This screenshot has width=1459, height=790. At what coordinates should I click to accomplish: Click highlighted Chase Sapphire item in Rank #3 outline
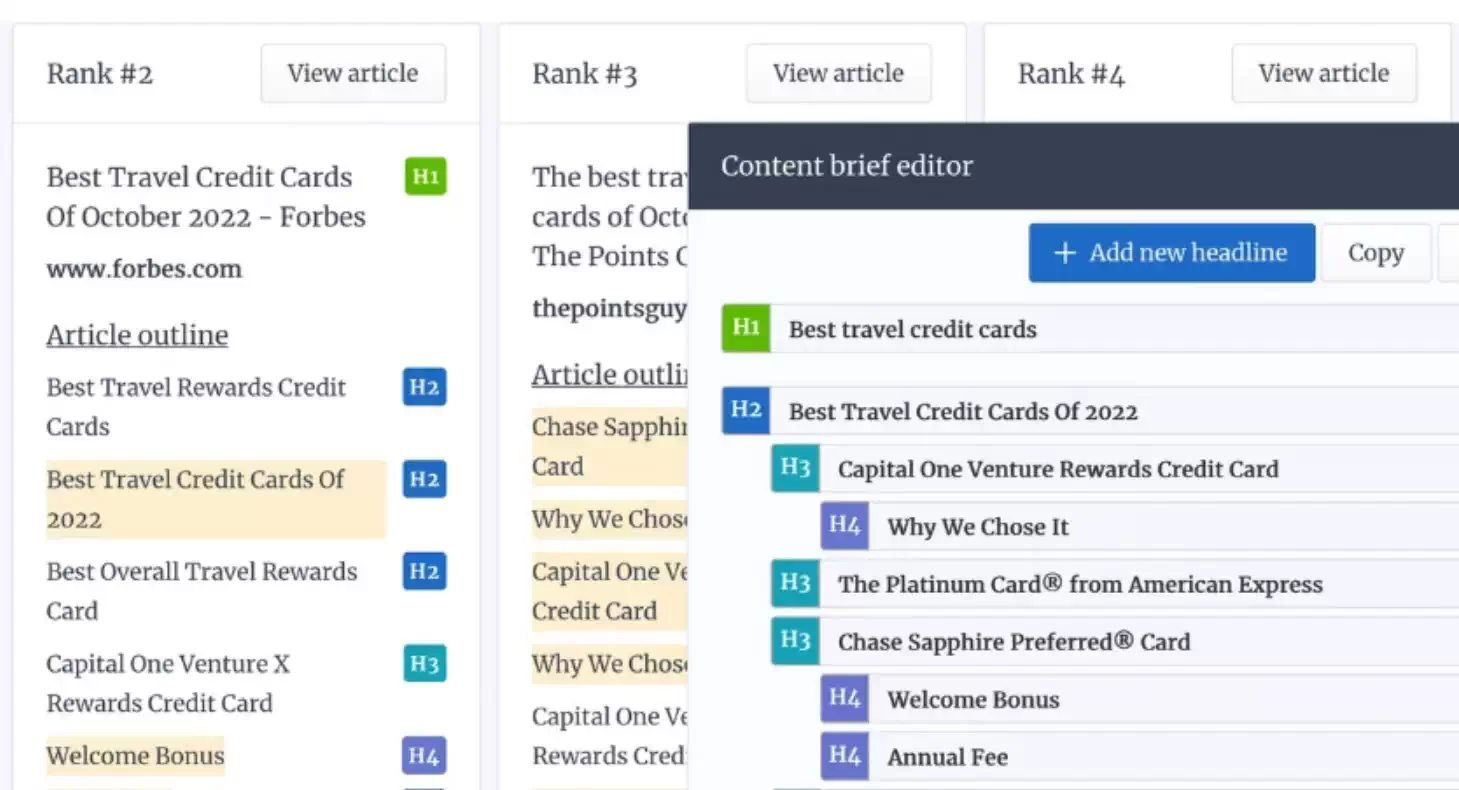[x=610, y=446]
